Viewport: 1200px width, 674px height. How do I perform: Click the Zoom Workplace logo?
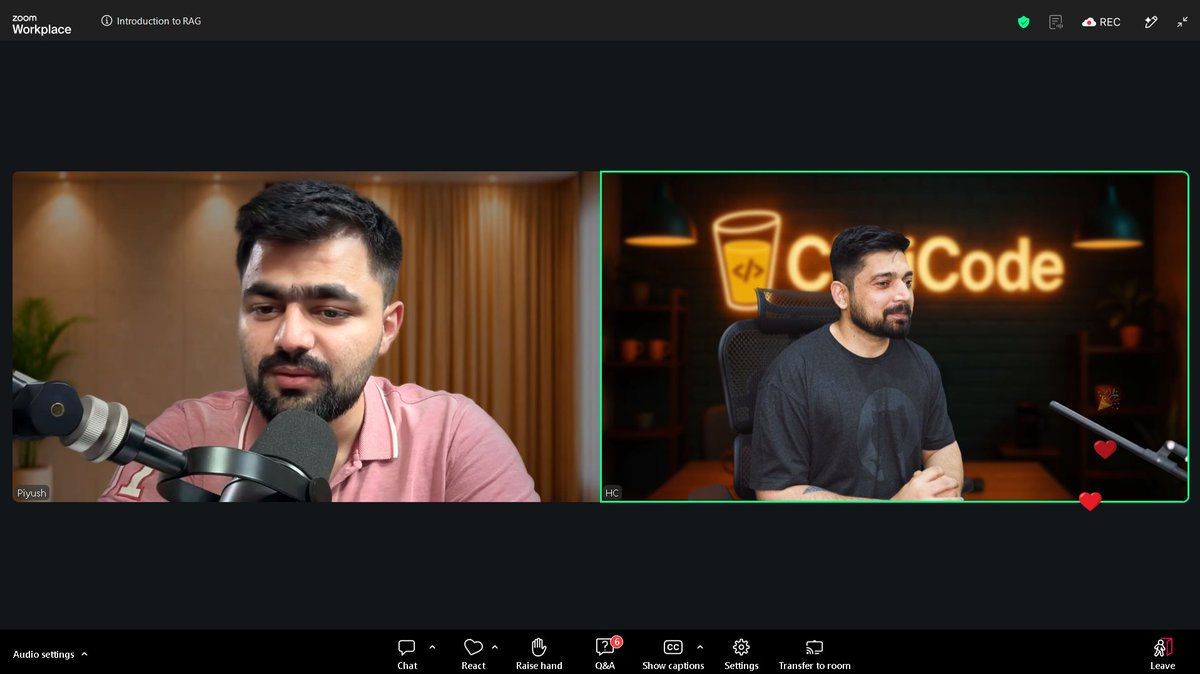point(42,25)
